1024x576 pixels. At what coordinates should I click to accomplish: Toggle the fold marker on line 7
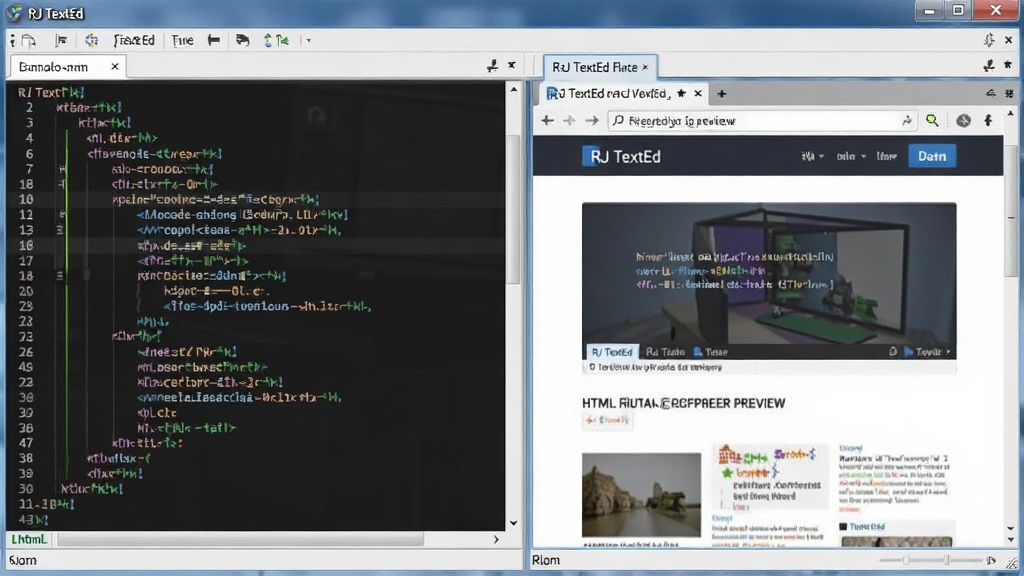(x=62, y=169)
